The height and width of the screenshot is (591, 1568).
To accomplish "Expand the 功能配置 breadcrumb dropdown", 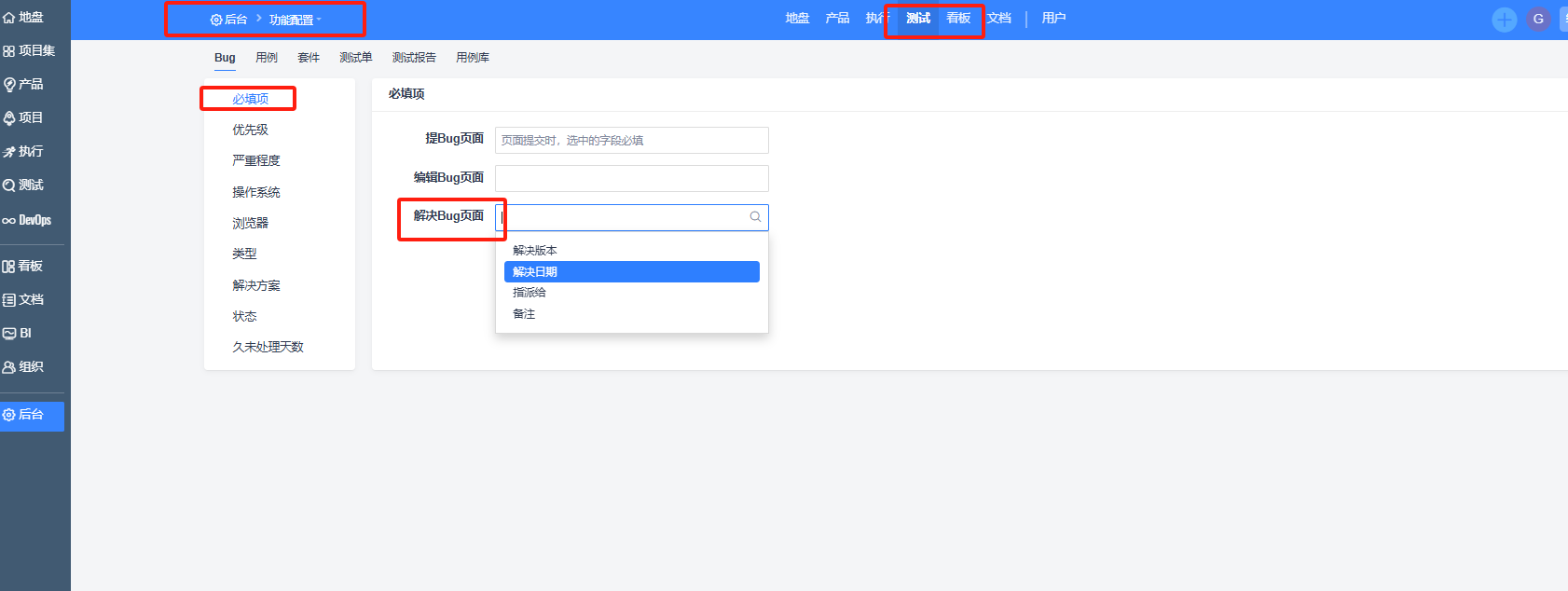I will coord(295,20).
